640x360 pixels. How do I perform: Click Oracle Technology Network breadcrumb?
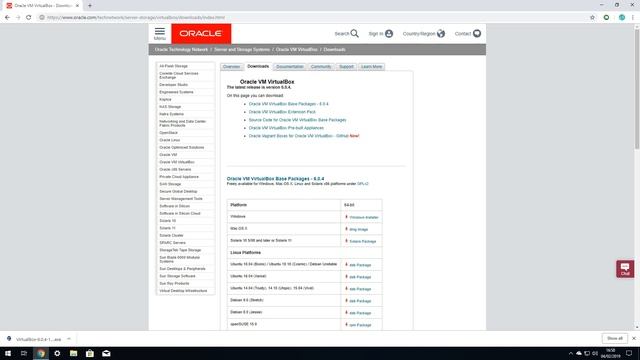(x=181, y=49)
